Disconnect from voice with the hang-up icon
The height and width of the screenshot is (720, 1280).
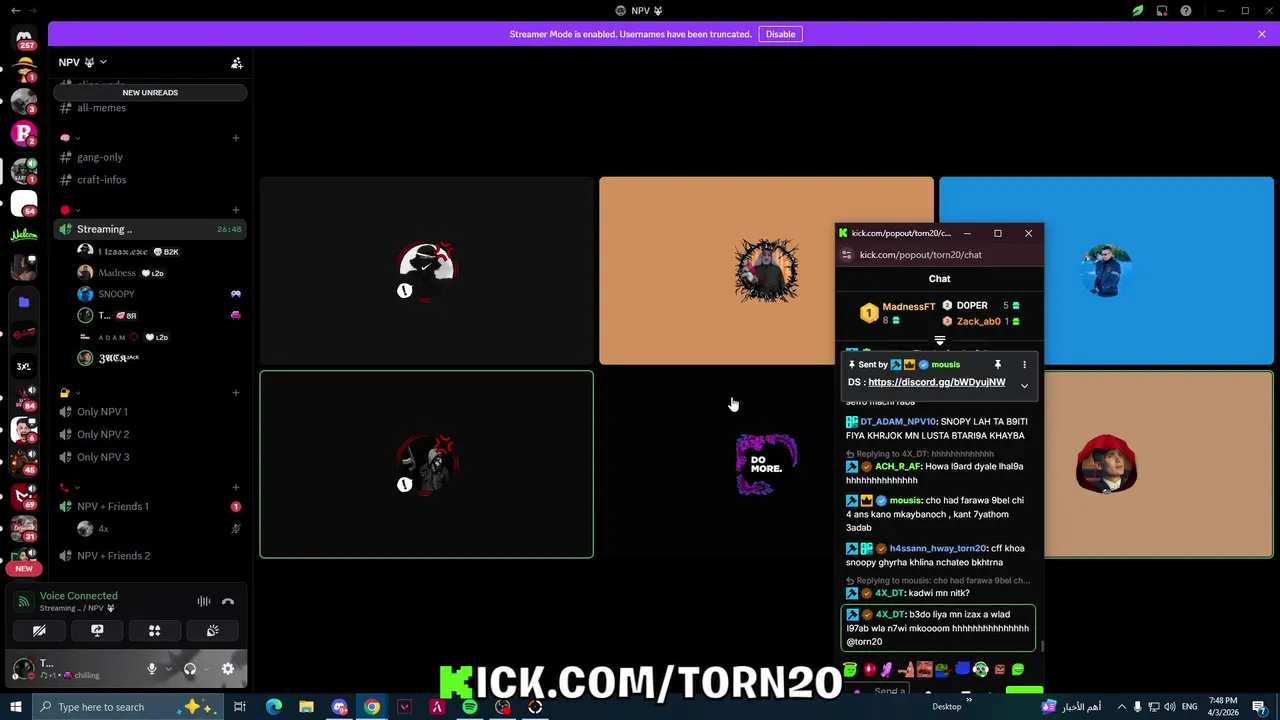(228, 601)
